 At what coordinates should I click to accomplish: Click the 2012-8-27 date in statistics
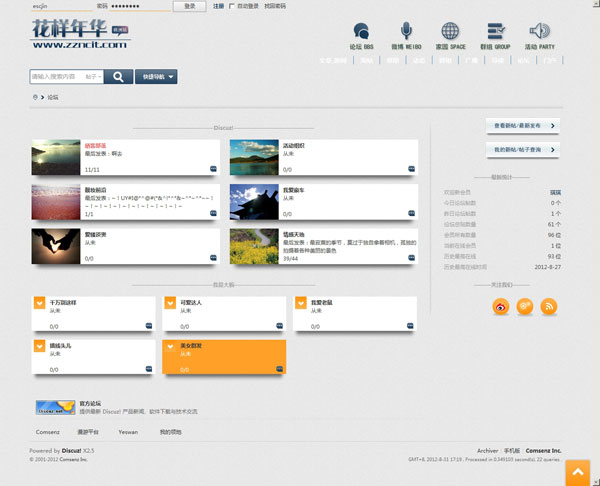tap(548, 267)
